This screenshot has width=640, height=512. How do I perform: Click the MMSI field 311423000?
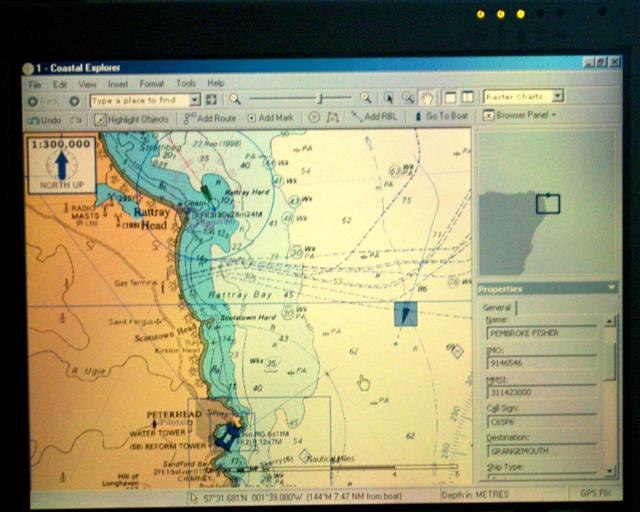(542, 392)
